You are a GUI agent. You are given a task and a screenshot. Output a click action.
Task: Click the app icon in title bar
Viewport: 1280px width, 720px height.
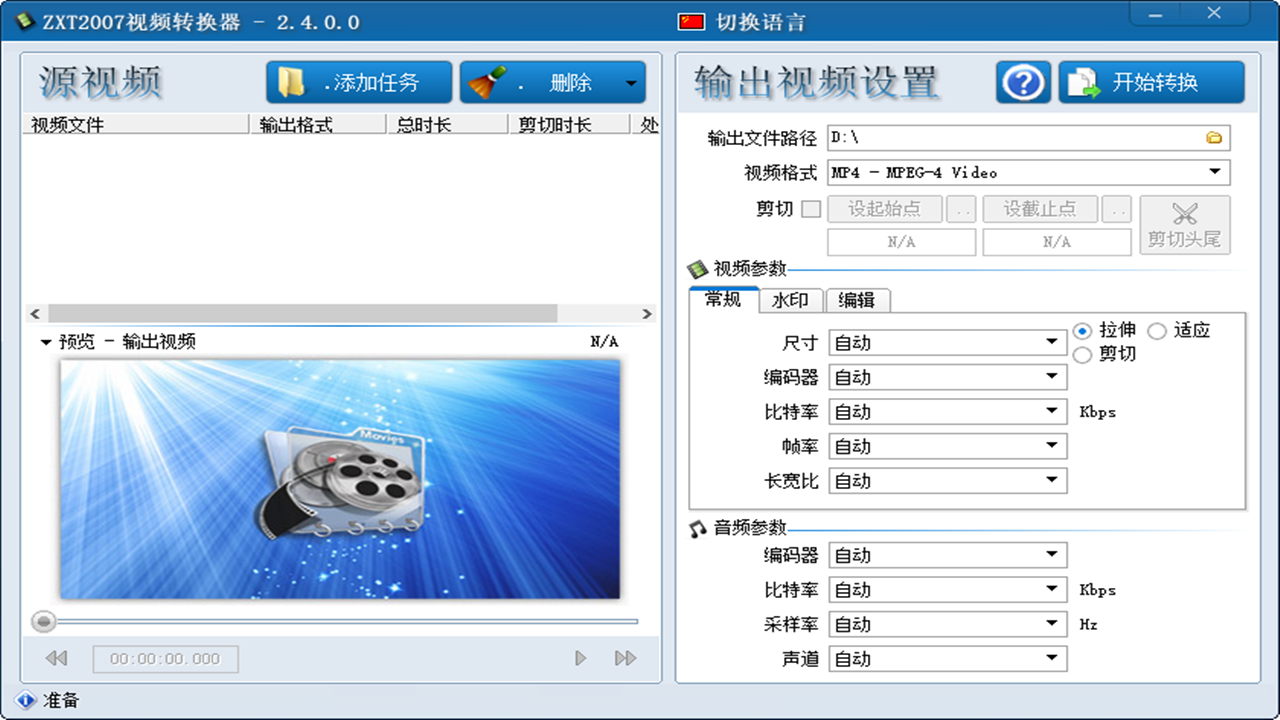pyautogui.click(x=23, y=21)
